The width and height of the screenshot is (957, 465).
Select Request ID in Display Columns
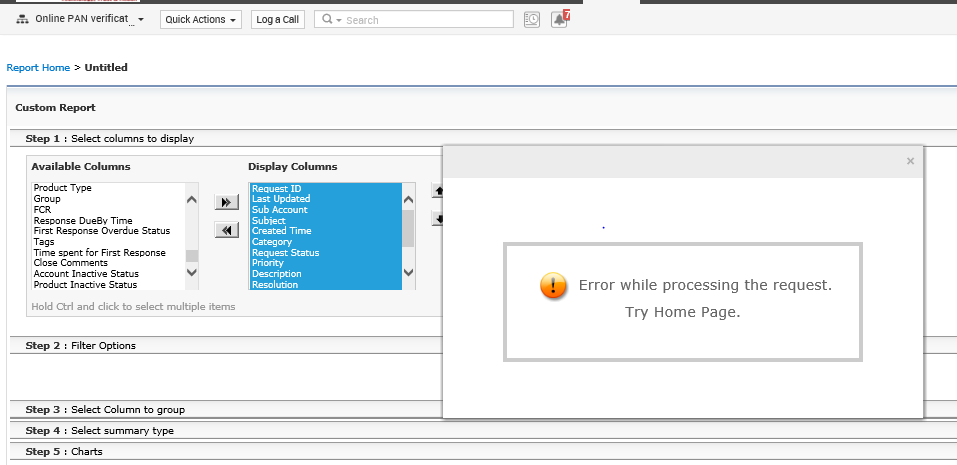[326, 189]
